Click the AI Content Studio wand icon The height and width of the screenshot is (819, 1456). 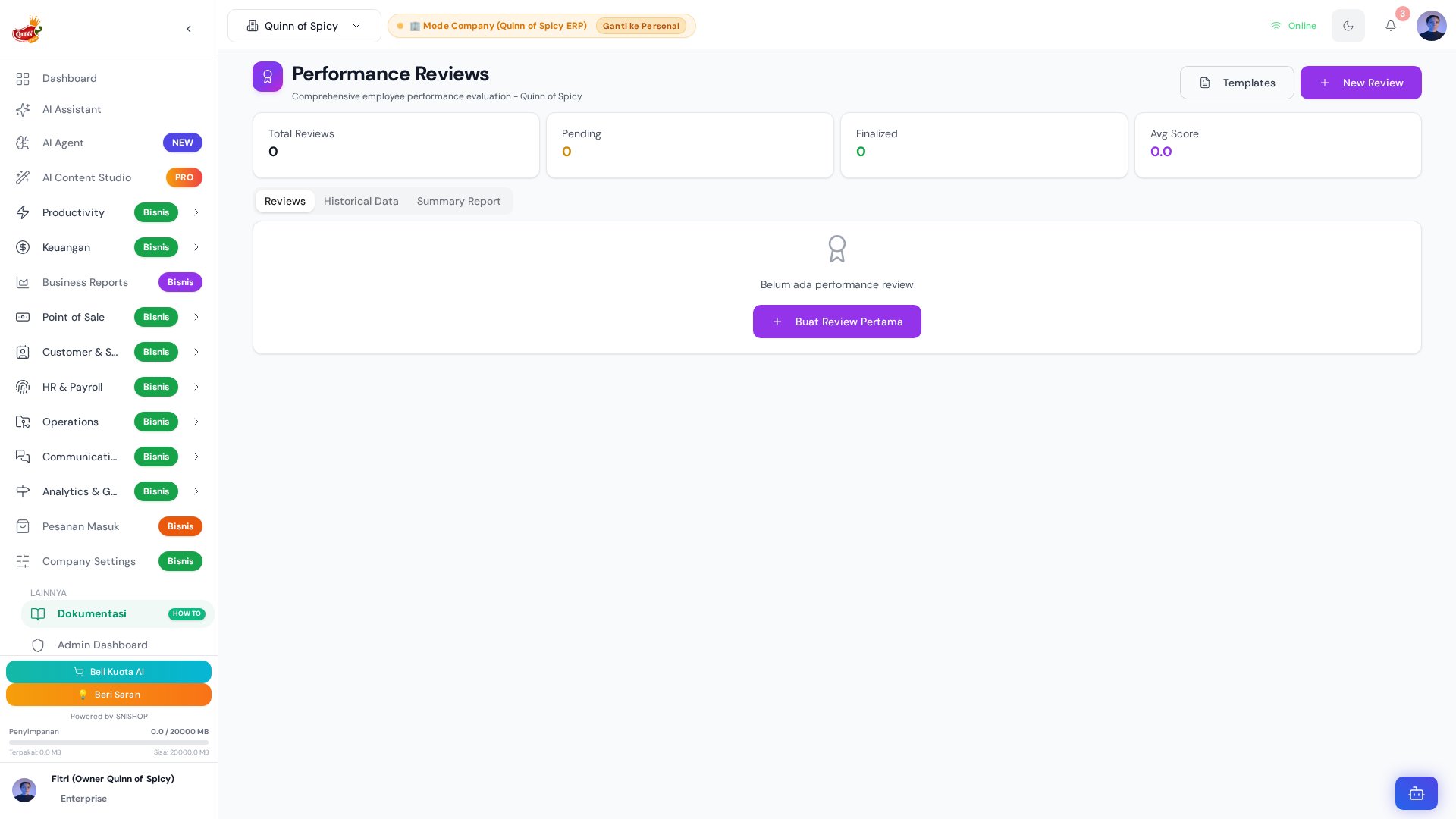(23, 177)
